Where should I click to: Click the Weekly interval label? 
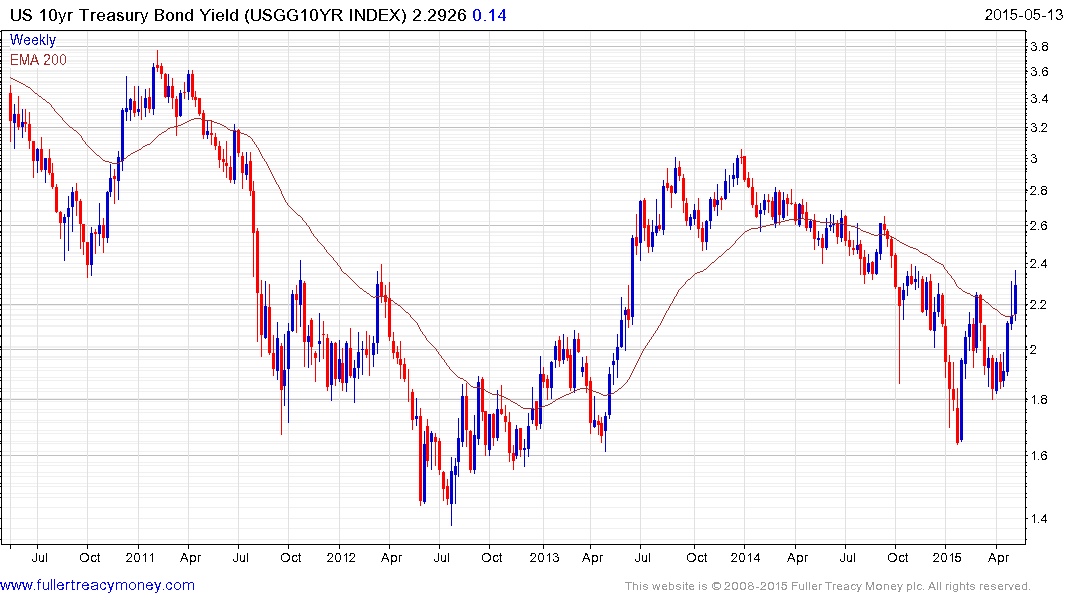33,40
